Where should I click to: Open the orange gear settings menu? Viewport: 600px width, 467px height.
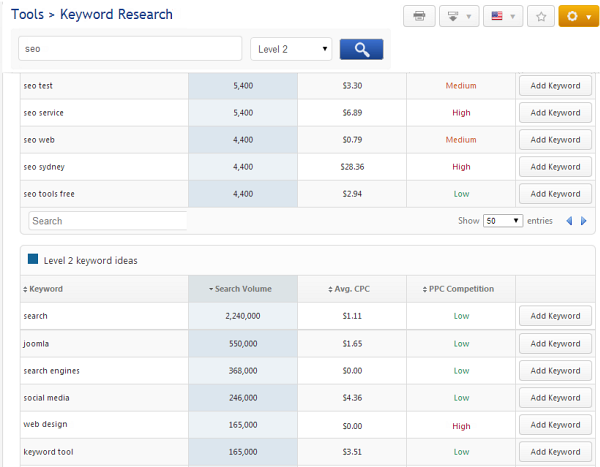(578, 17)
